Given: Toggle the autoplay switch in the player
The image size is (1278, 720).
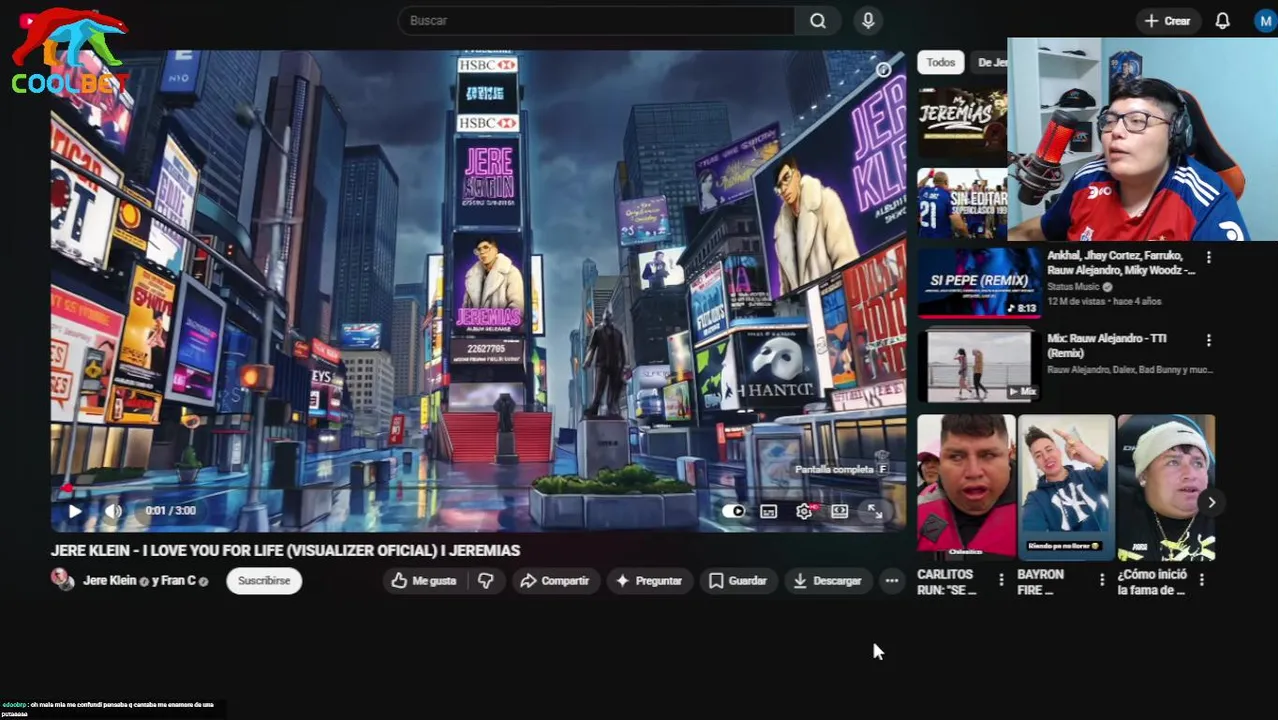Looking at the screenshot, I should [733, 511].
